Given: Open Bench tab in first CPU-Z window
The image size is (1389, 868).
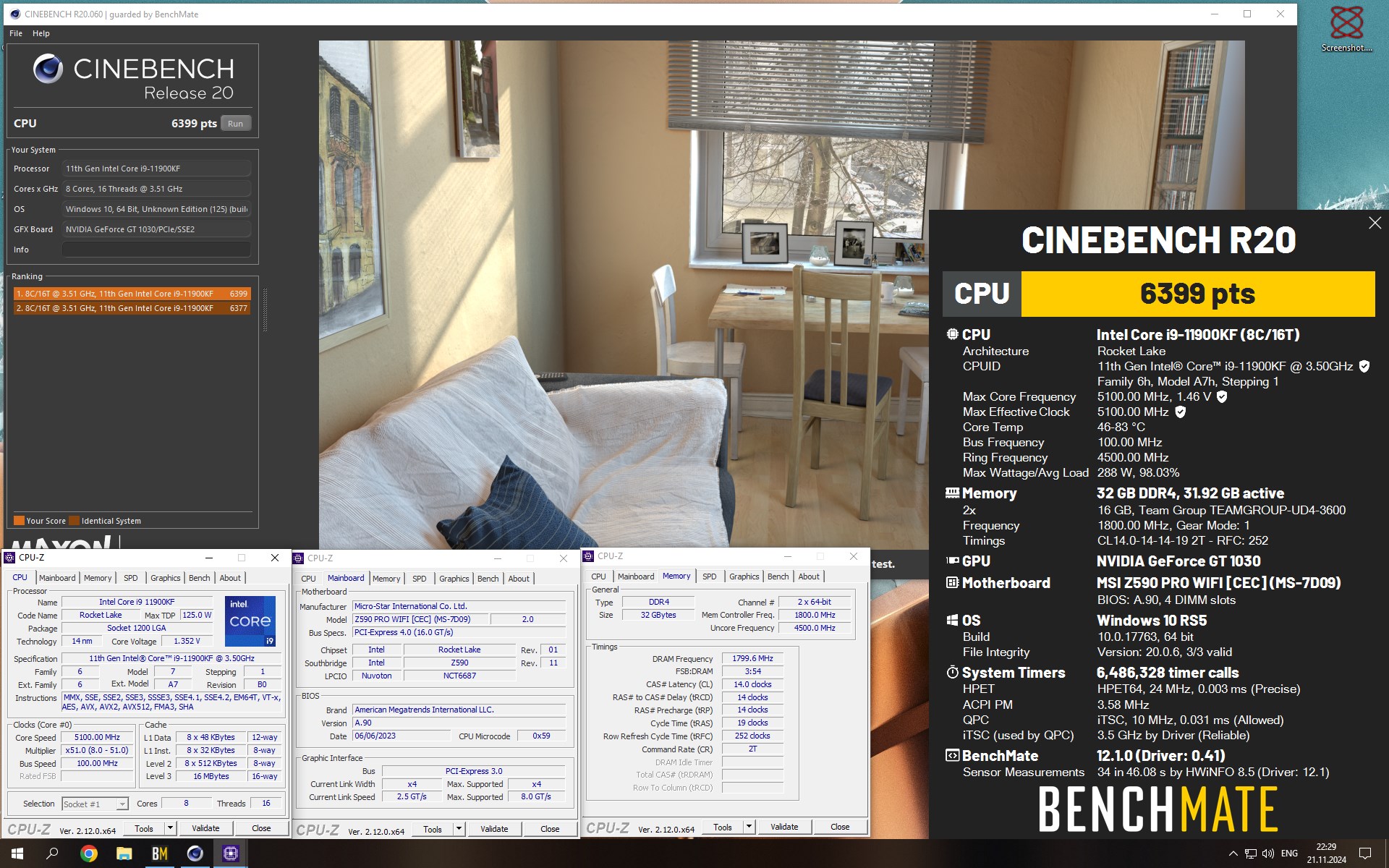Looking at the screenshot, I should [x=199, y=578].
